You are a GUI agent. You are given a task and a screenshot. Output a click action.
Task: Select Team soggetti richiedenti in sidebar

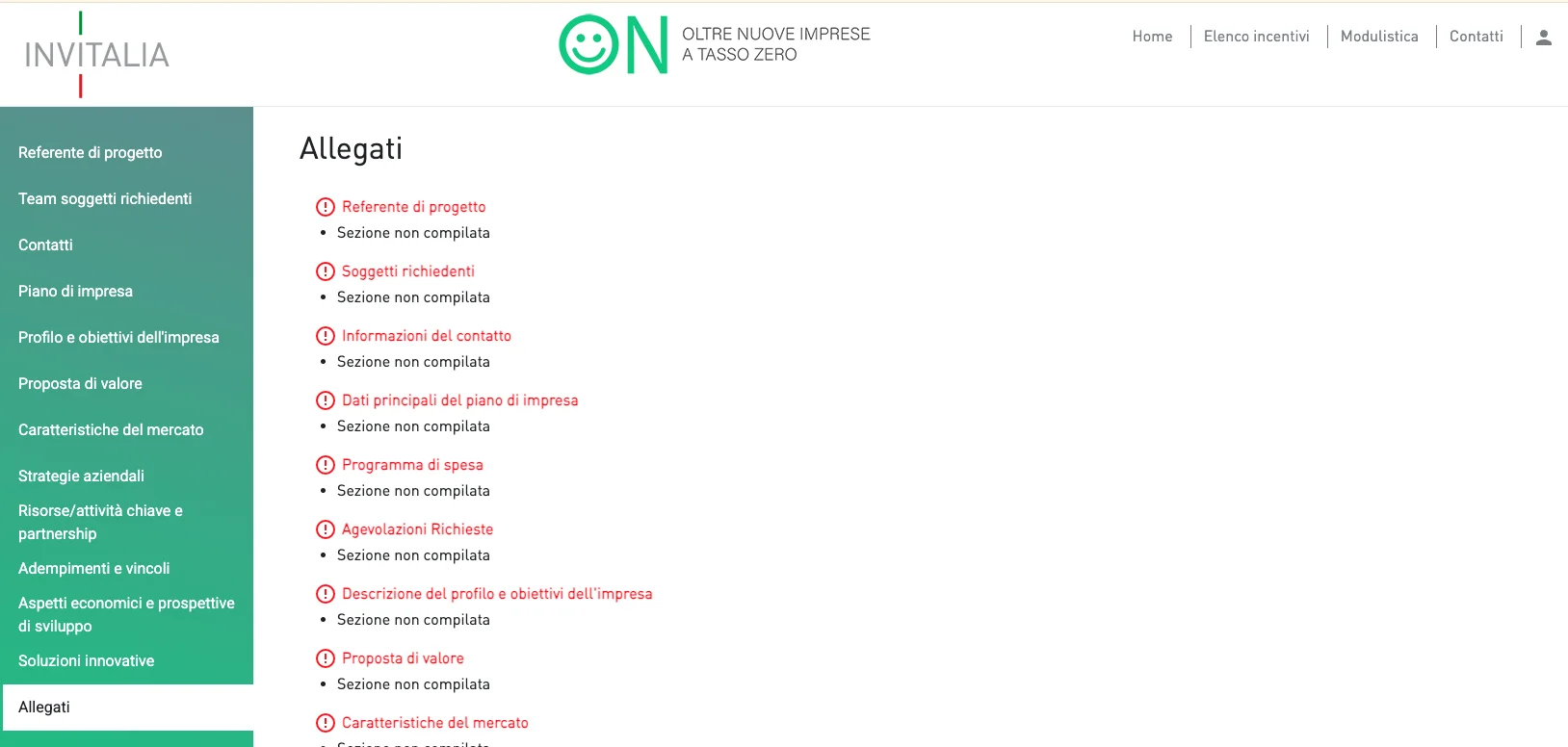click(x=105, y=199)
